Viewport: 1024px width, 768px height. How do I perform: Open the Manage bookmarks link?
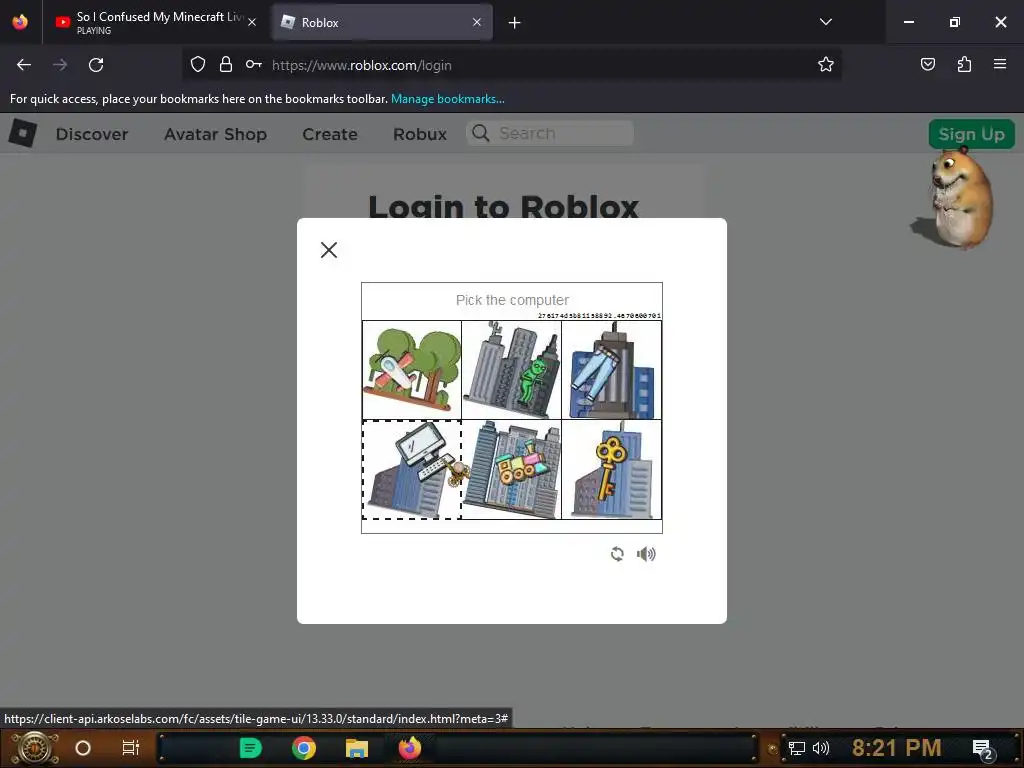pos(447,99)
